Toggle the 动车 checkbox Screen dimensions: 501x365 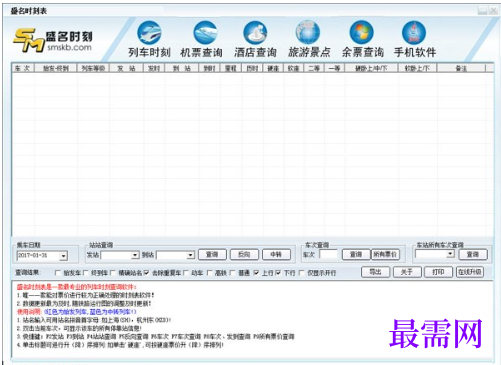(x=186, y=273)
